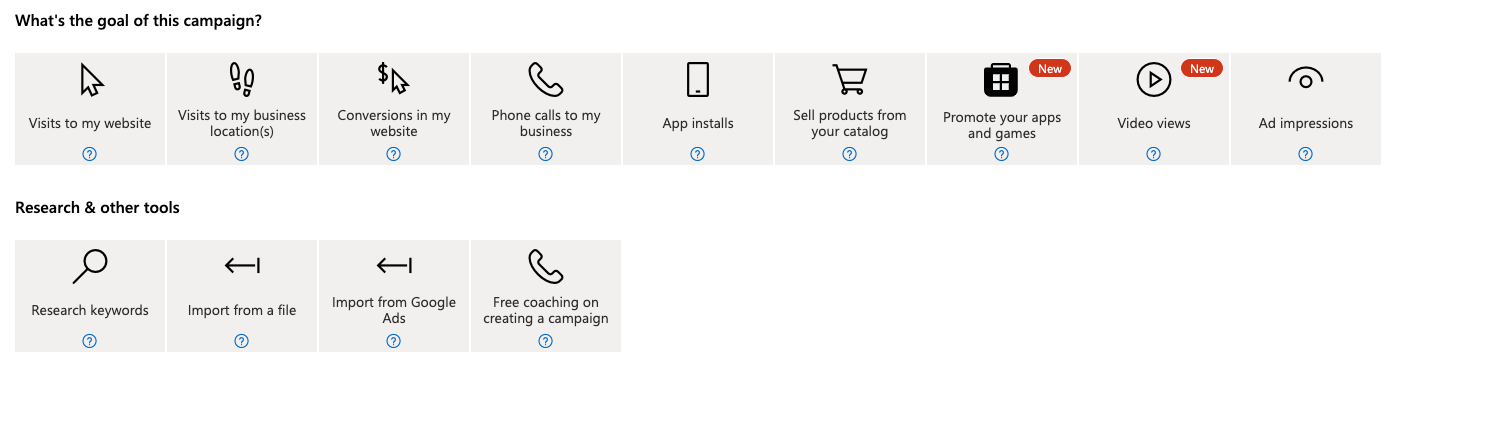Open the Research keywords magnifier tool
Image resolution: width=1496 pixels, height=444 pixels.
pyautogui.click(x=90, y=266)
